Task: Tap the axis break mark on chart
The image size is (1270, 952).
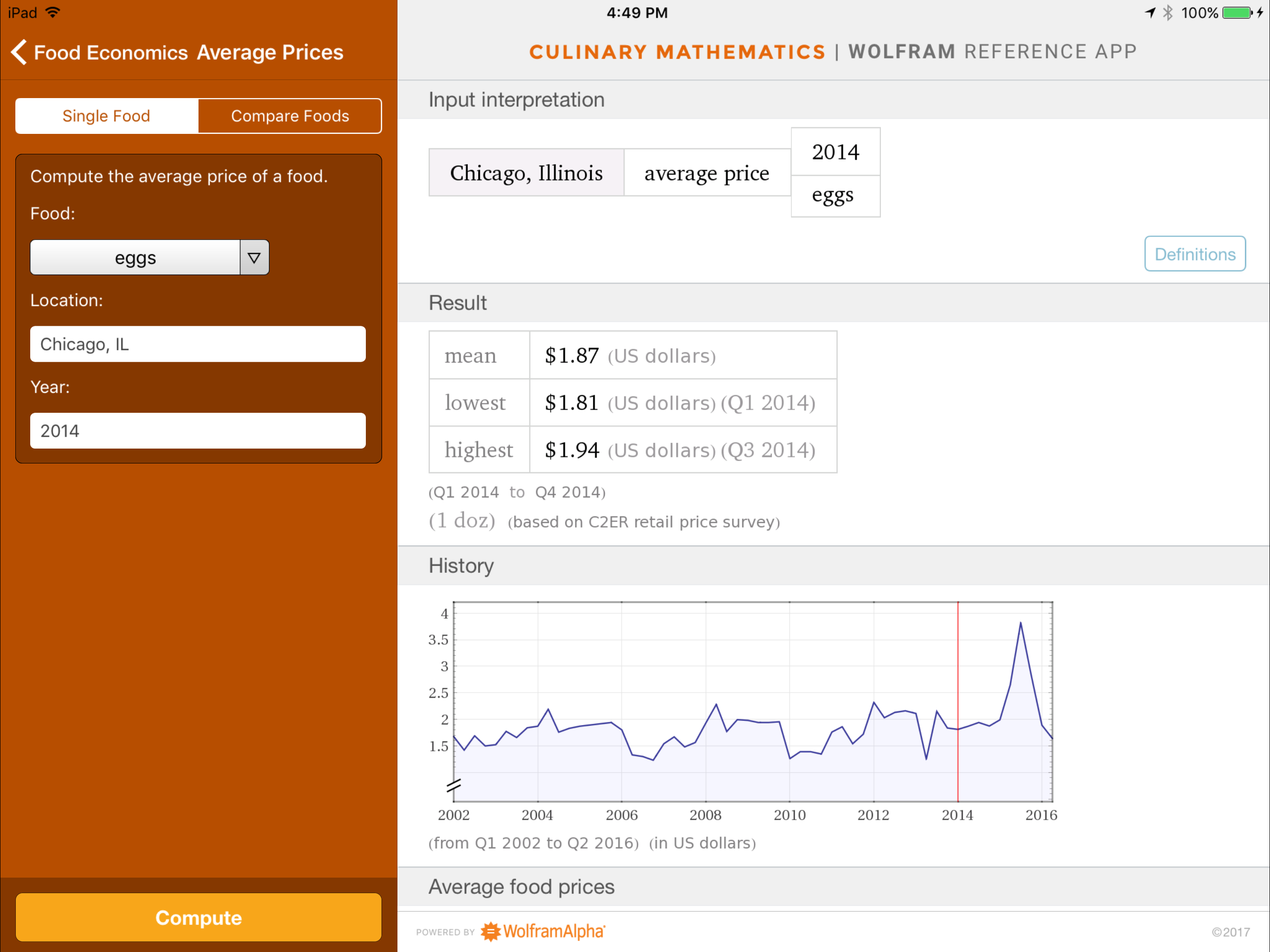Action: (x=454, y=786)
